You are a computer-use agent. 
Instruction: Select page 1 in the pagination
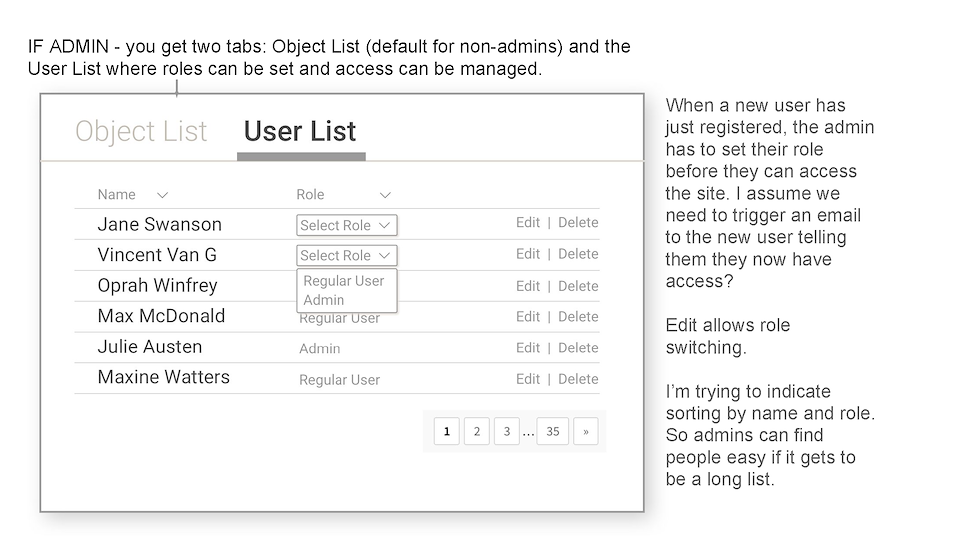[447, 432]
